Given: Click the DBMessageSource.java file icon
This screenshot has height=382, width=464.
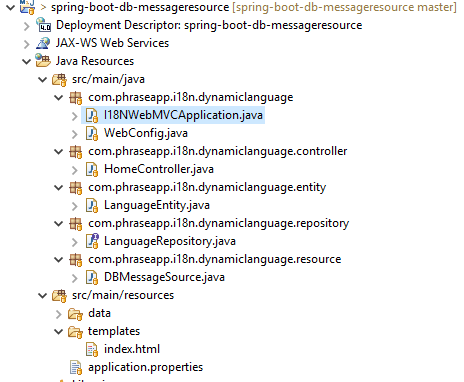Looking at the screenshot, I should tap(92, 277).
